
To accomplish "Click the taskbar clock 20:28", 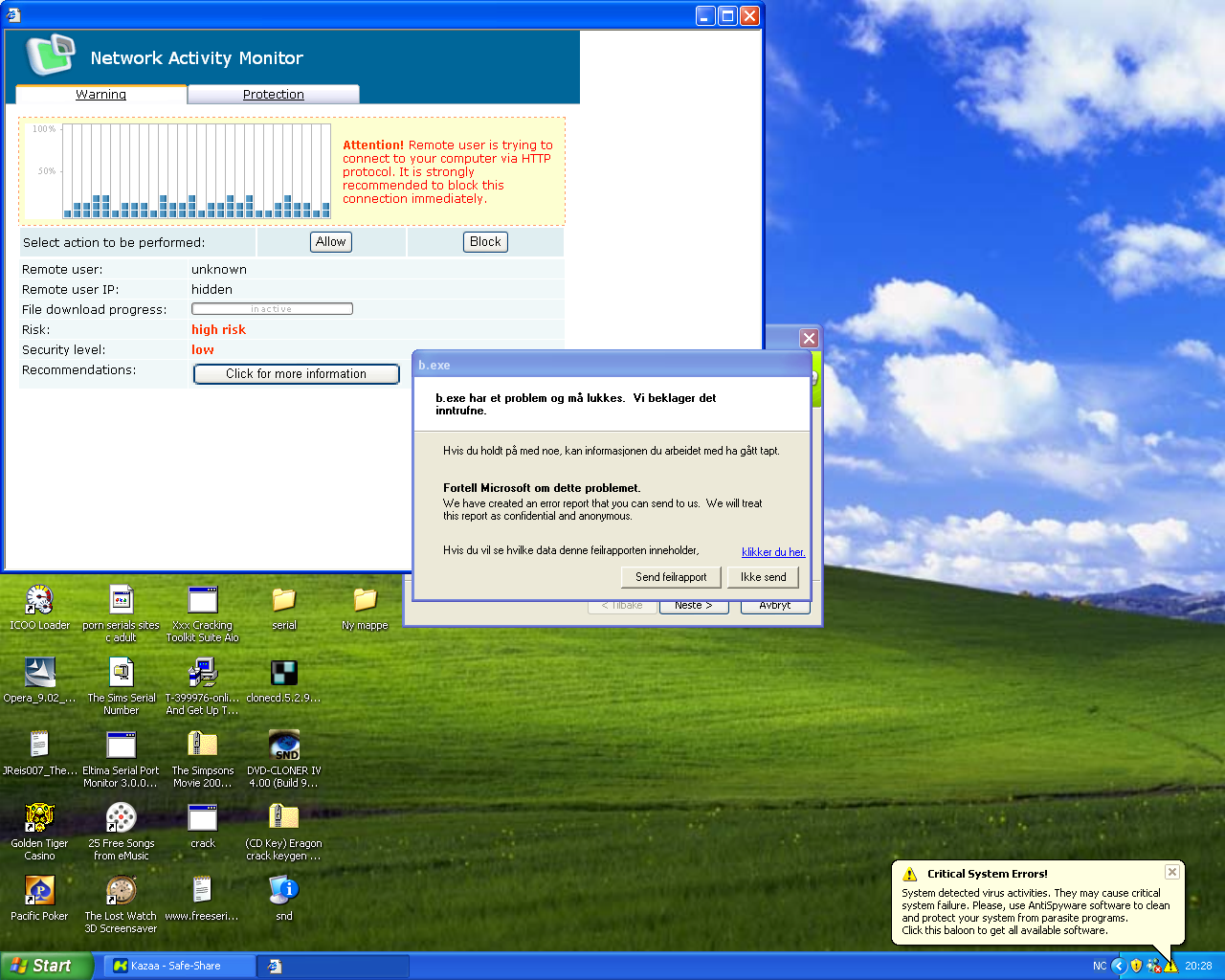I will point(1198,966).
